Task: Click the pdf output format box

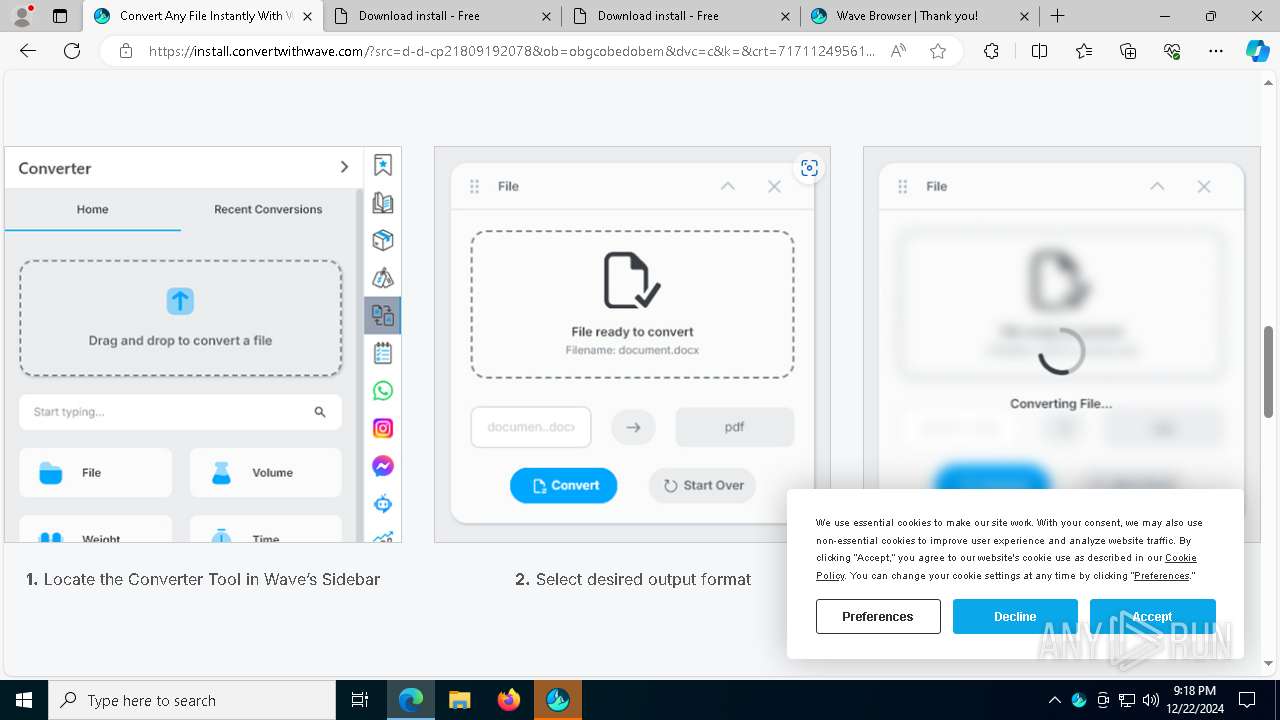Action: (x=735, y=427)
